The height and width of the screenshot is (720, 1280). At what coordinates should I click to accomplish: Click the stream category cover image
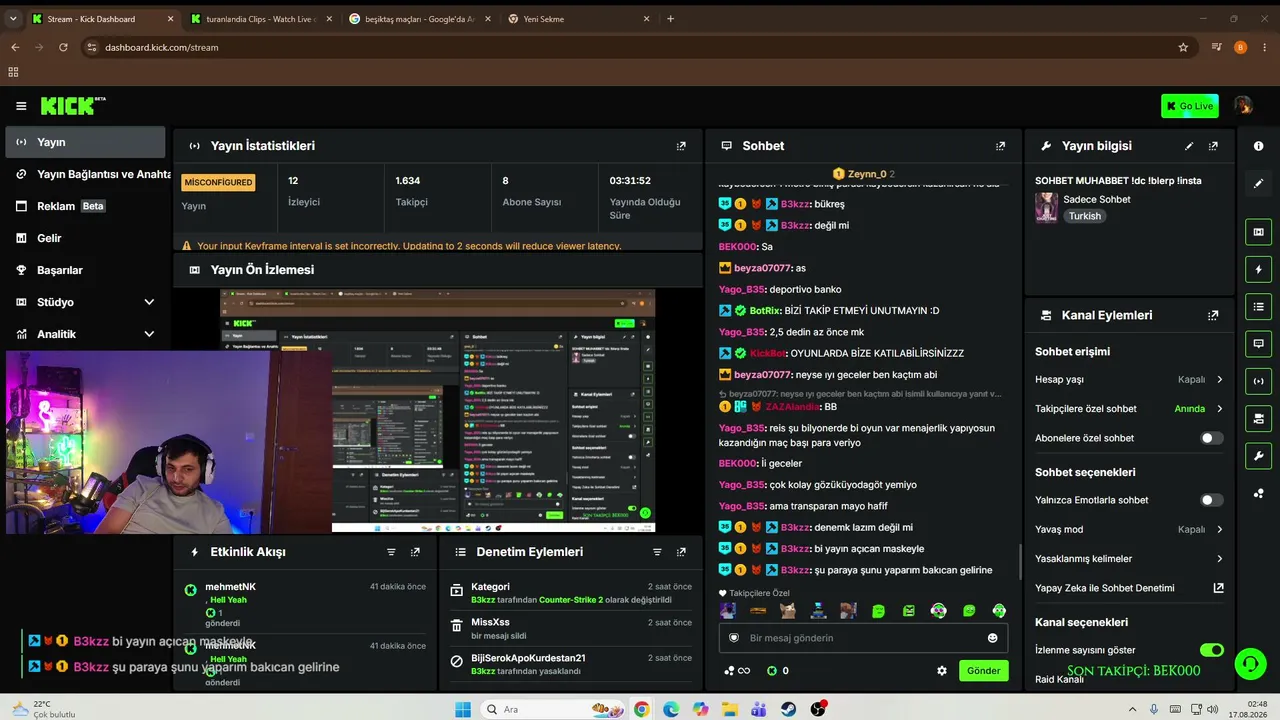coord(1046,207)
